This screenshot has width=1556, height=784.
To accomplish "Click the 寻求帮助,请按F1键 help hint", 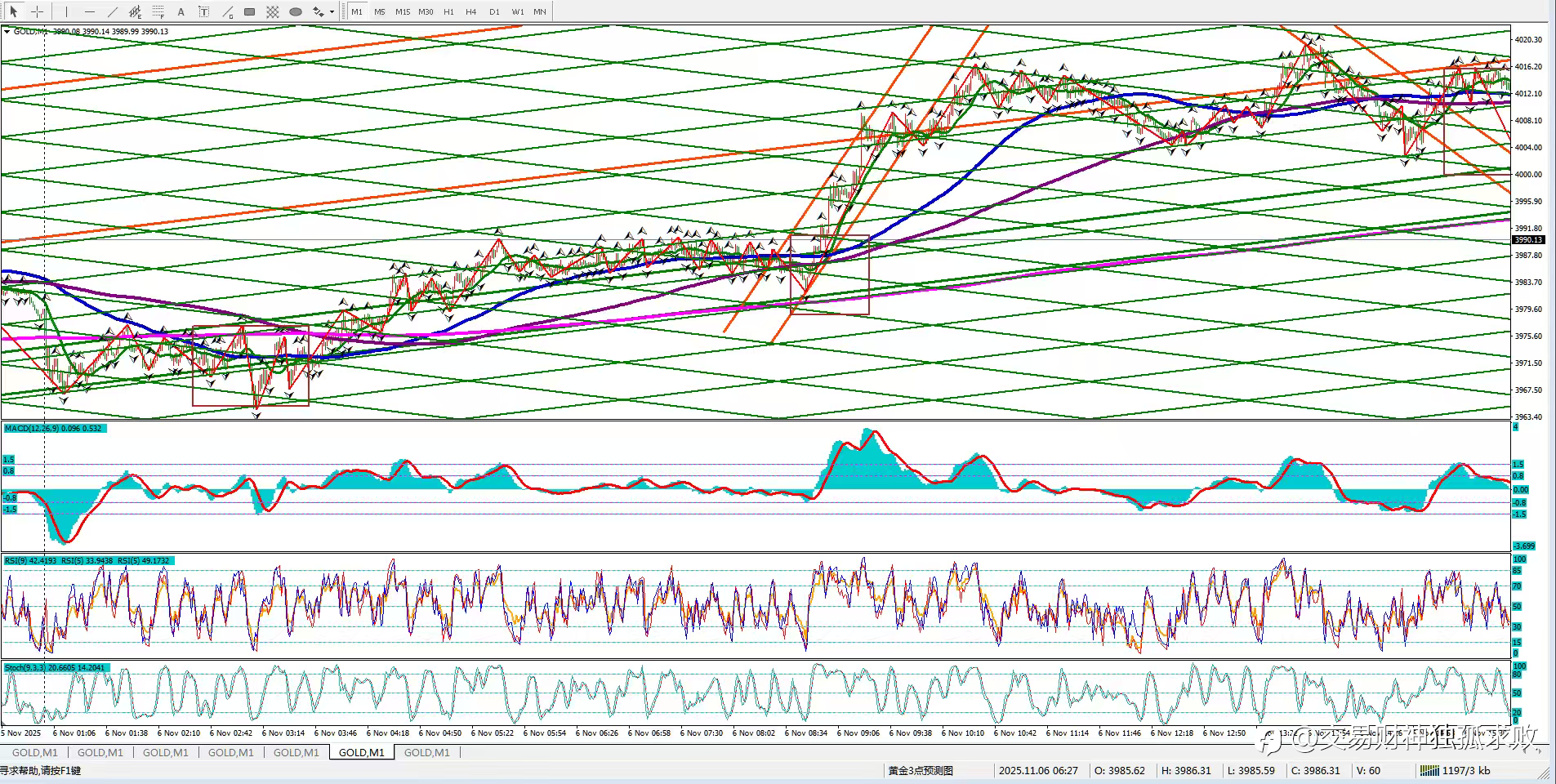I will tap(41, 770).
